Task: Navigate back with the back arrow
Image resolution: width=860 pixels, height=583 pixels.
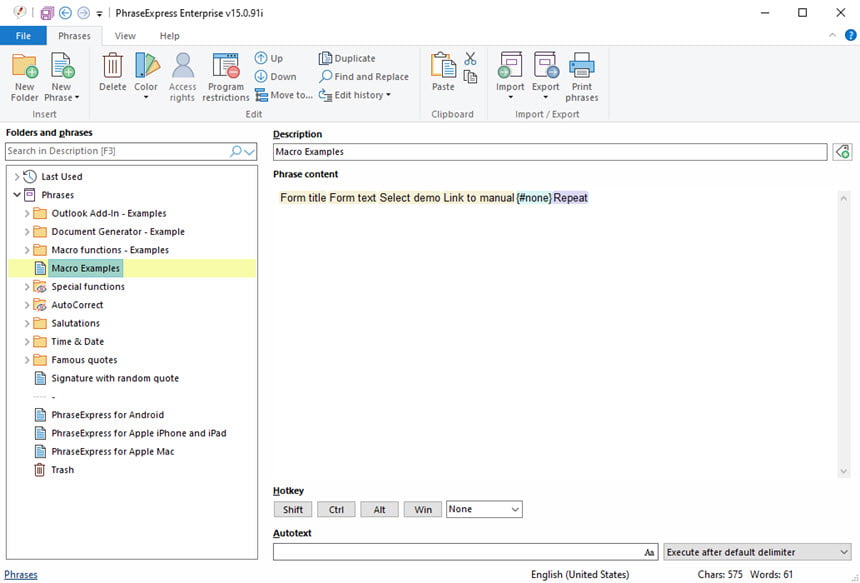Action: point(65,13)
